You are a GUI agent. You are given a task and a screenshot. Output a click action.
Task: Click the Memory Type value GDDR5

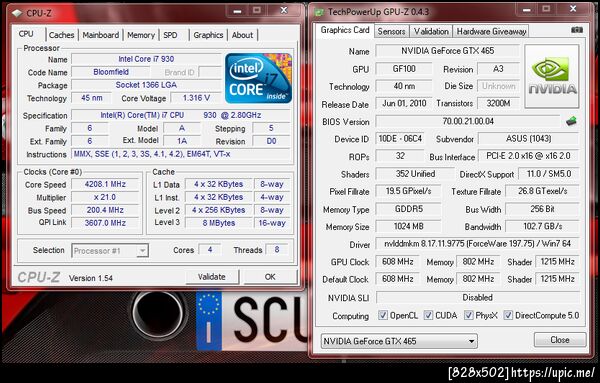coord(408,209)
